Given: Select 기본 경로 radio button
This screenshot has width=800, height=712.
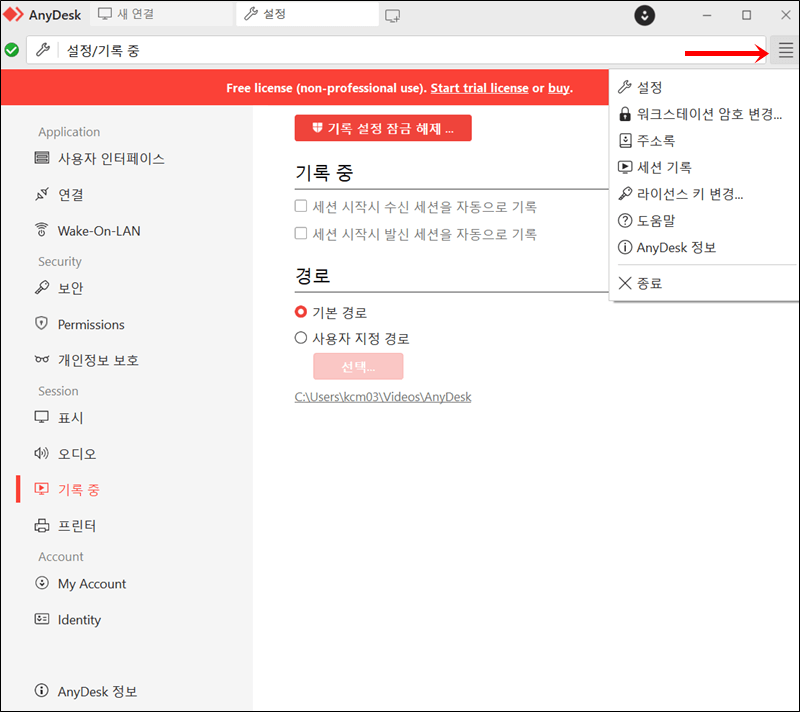Looking at the screenshot, I should 301,312.
